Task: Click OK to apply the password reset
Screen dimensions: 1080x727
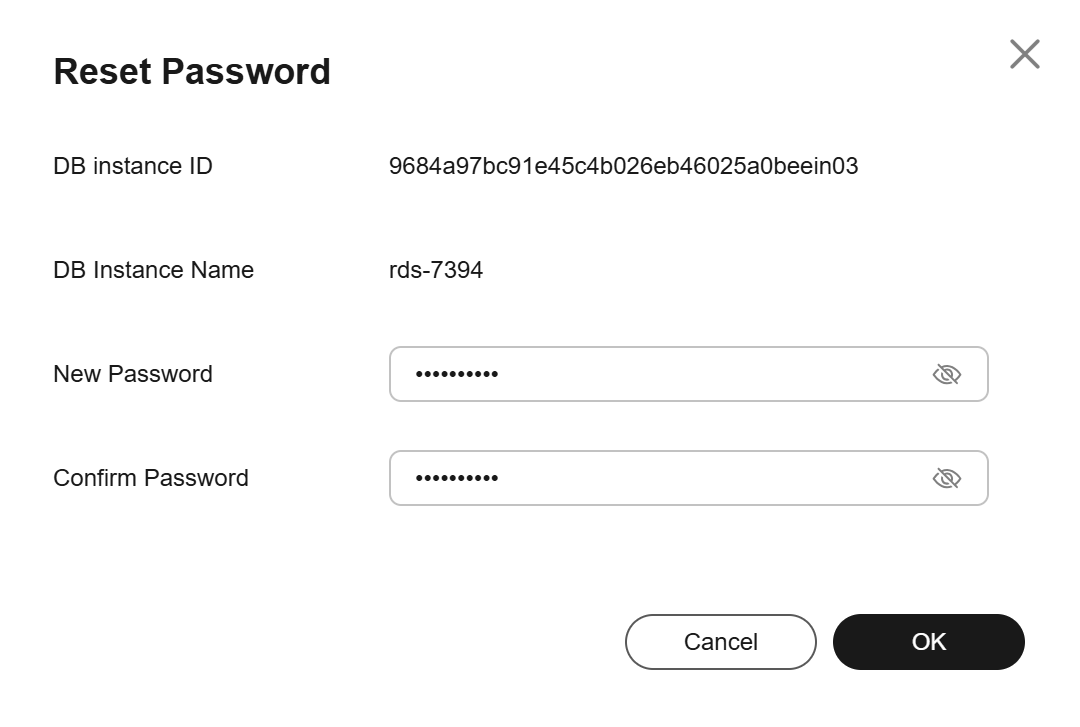Action: click(928, 642)
